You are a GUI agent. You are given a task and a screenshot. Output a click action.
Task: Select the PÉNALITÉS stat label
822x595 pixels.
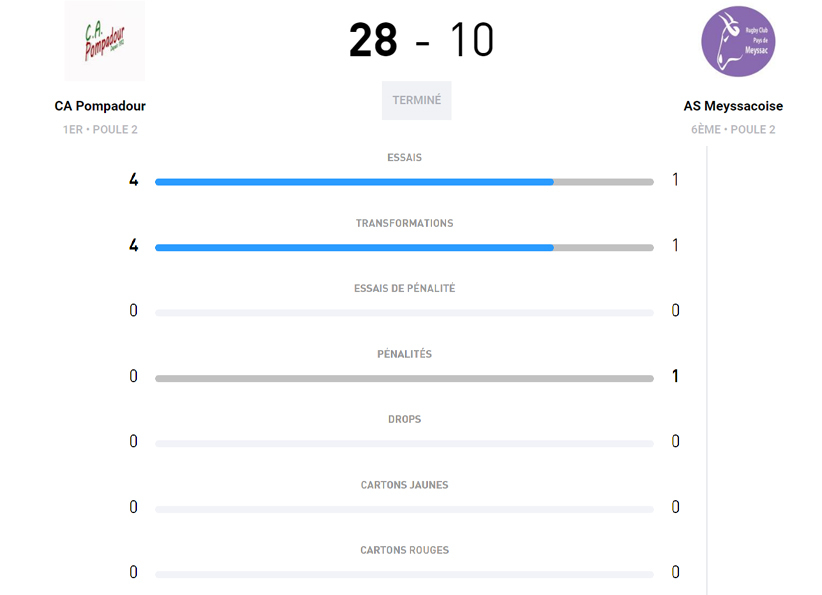tap(404, 354)
